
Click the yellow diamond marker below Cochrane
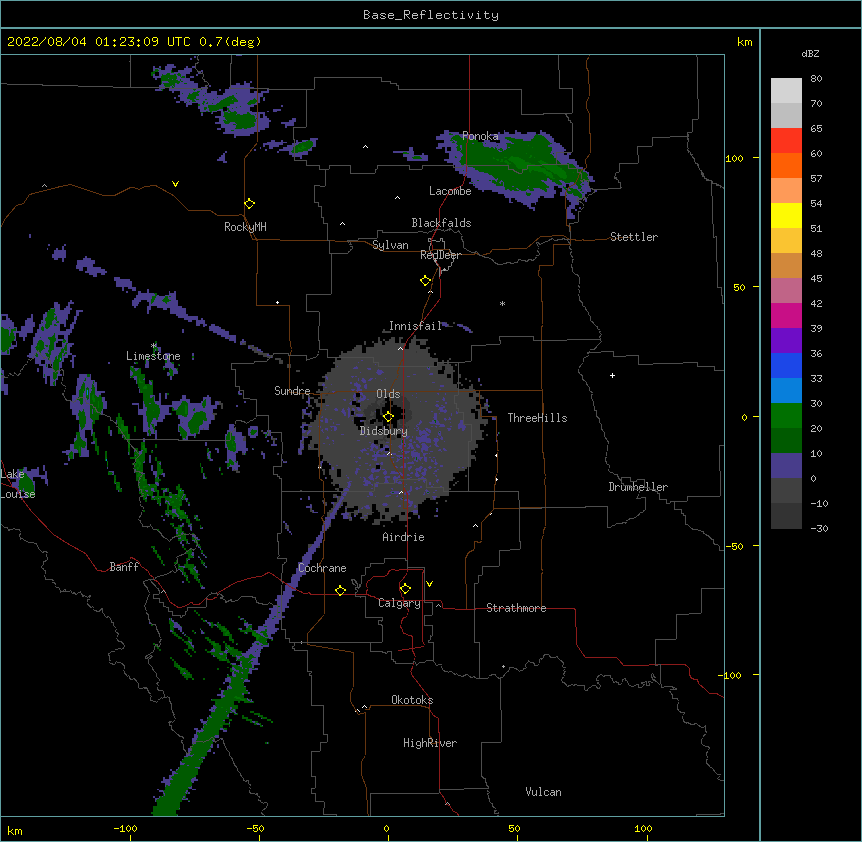(x=340, y=590)
